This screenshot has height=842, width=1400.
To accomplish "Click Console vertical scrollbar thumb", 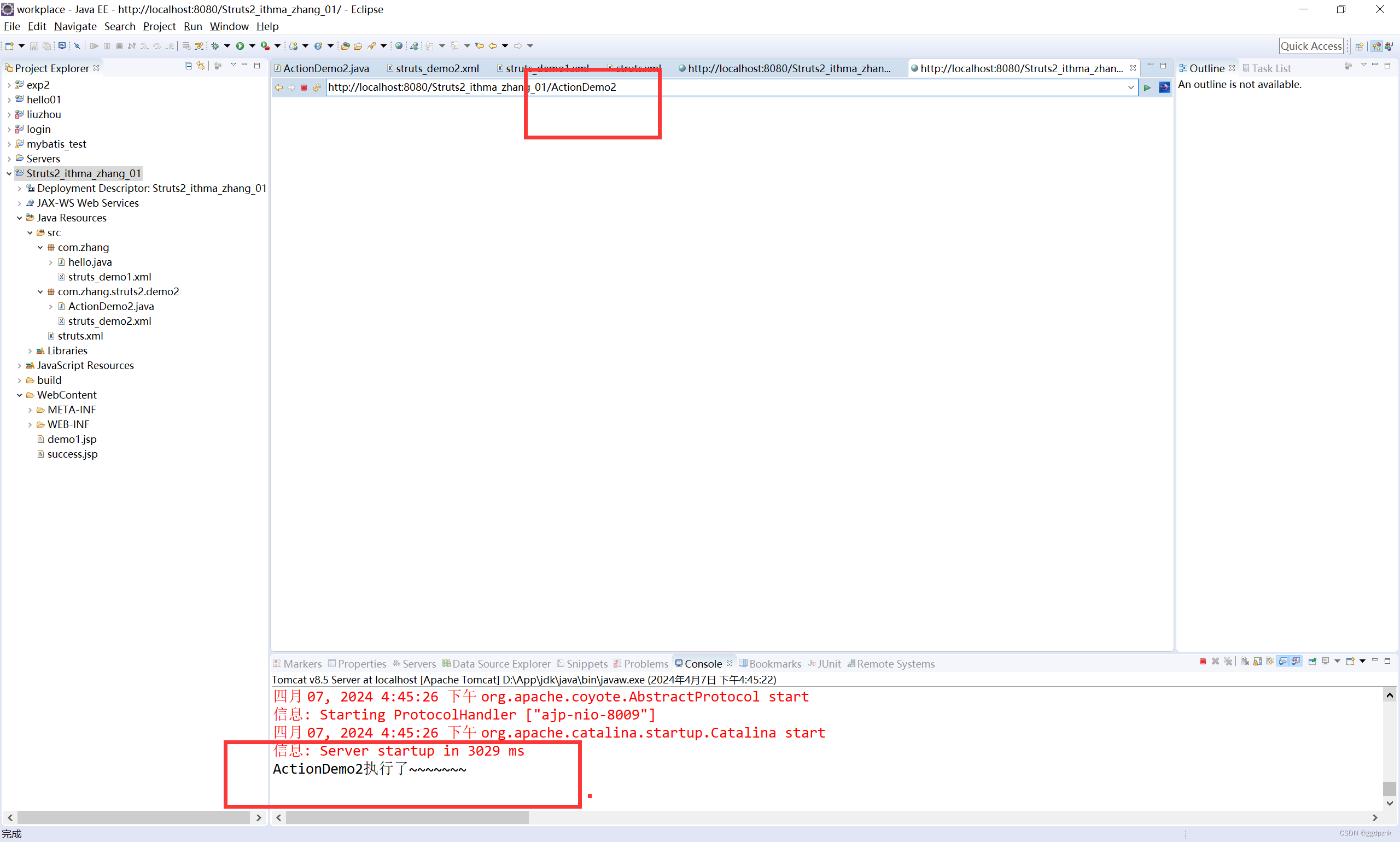I will 1389,788.
